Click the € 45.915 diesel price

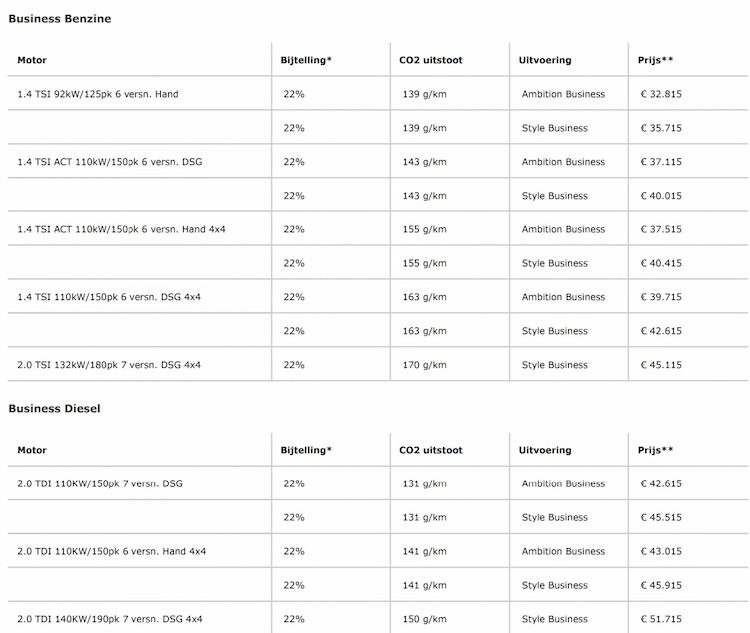pos(661,585)
